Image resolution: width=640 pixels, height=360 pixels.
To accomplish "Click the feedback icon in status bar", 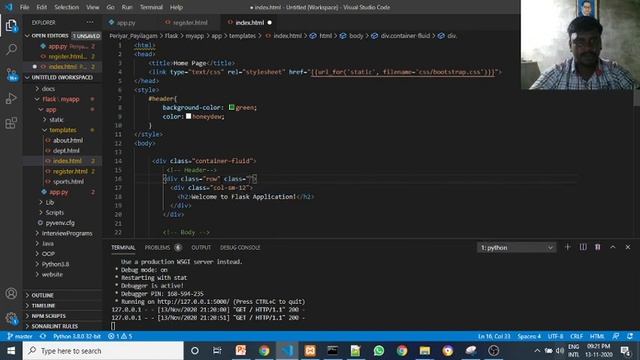I will click(616, 336).
